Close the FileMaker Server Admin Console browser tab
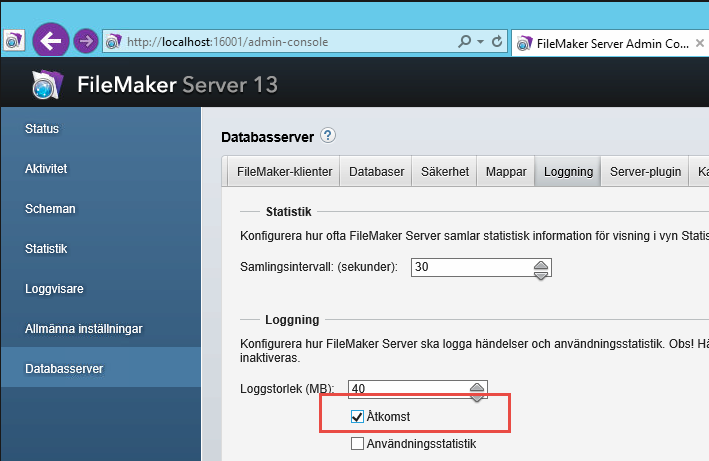This screenshot has width=709, height=461. [700, 43]
